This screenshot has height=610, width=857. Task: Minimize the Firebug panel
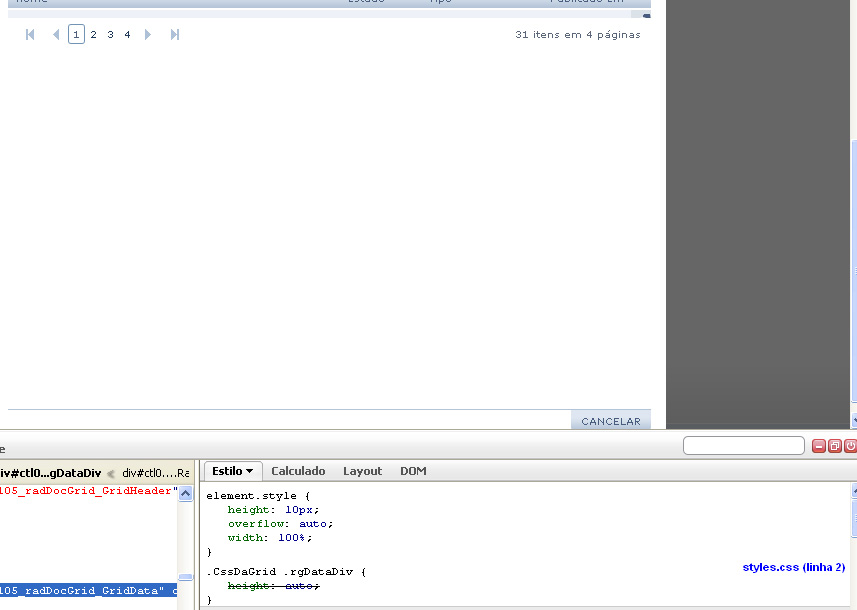(819, 446)
